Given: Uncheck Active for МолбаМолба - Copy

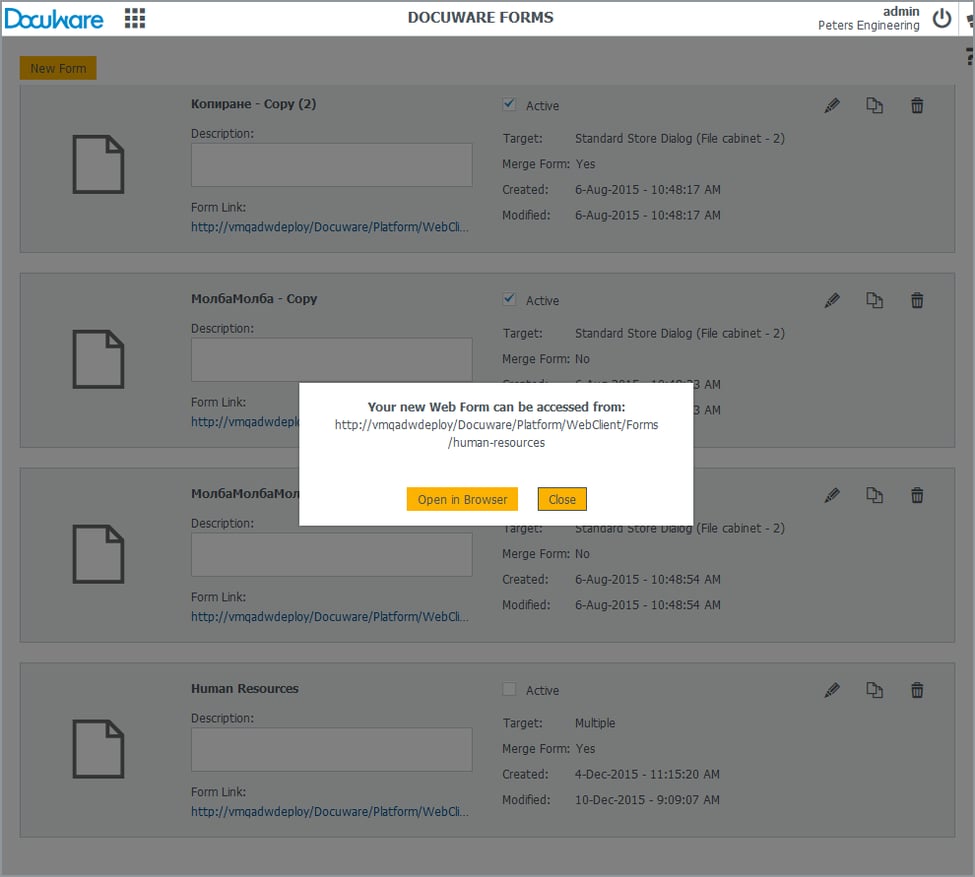Looking at the screenshot, I should click(x=509, y=299).
